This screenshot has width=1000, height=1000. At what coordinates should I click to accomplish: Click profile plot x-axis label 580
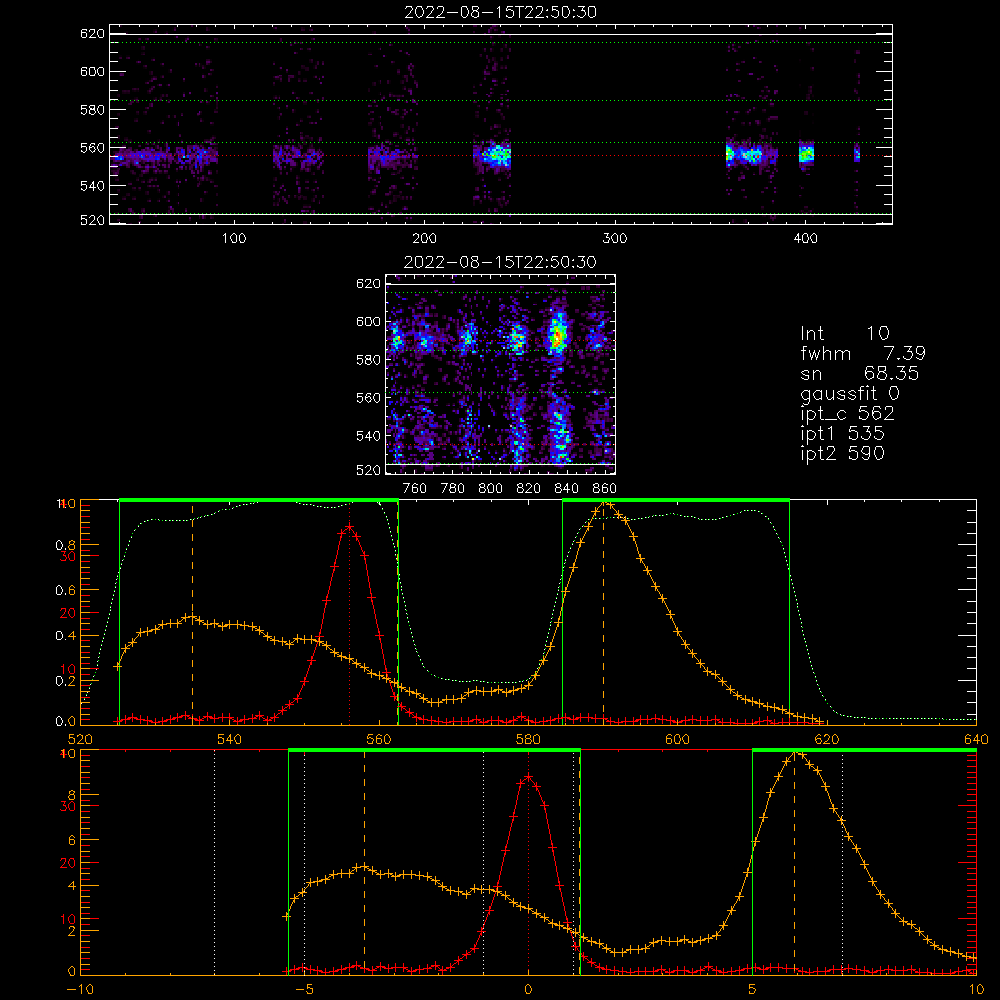click(x=528, y=739)
